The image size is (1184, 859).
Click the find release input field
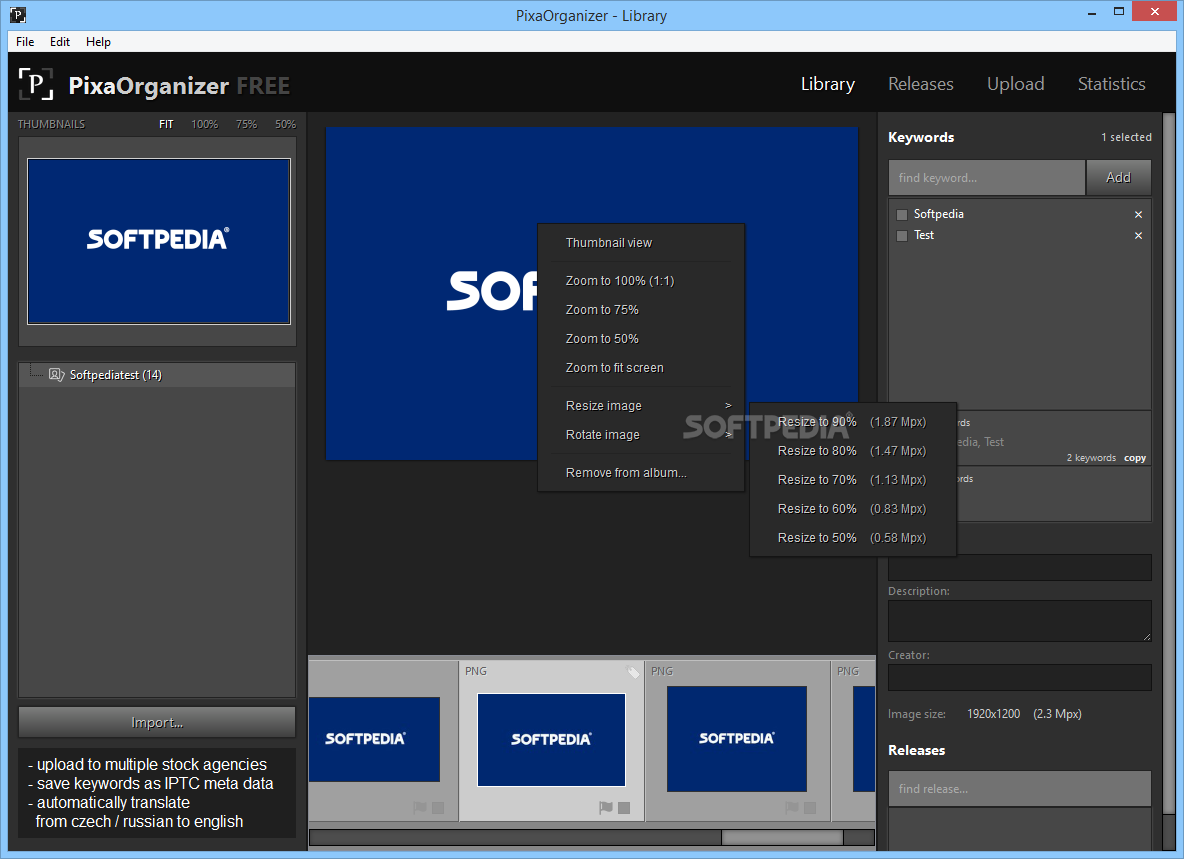[1019, 789]
